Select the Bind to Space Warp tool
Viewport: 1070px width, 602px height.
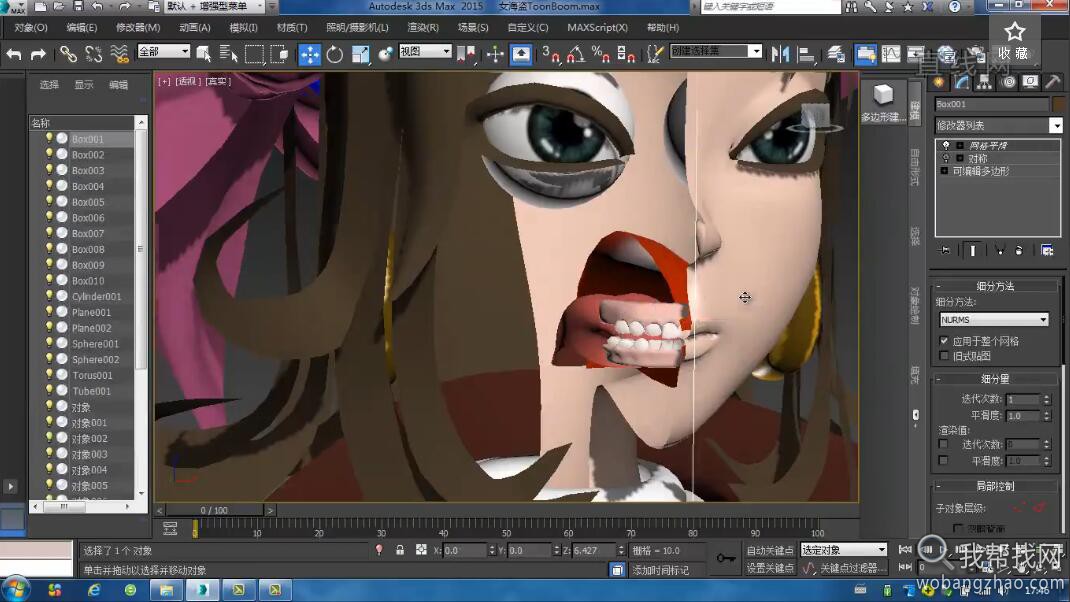119,54
